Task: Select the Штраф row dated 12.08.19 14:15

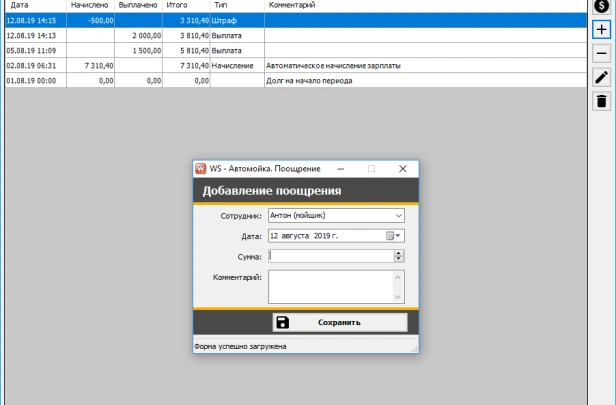Action: [200, 19]
